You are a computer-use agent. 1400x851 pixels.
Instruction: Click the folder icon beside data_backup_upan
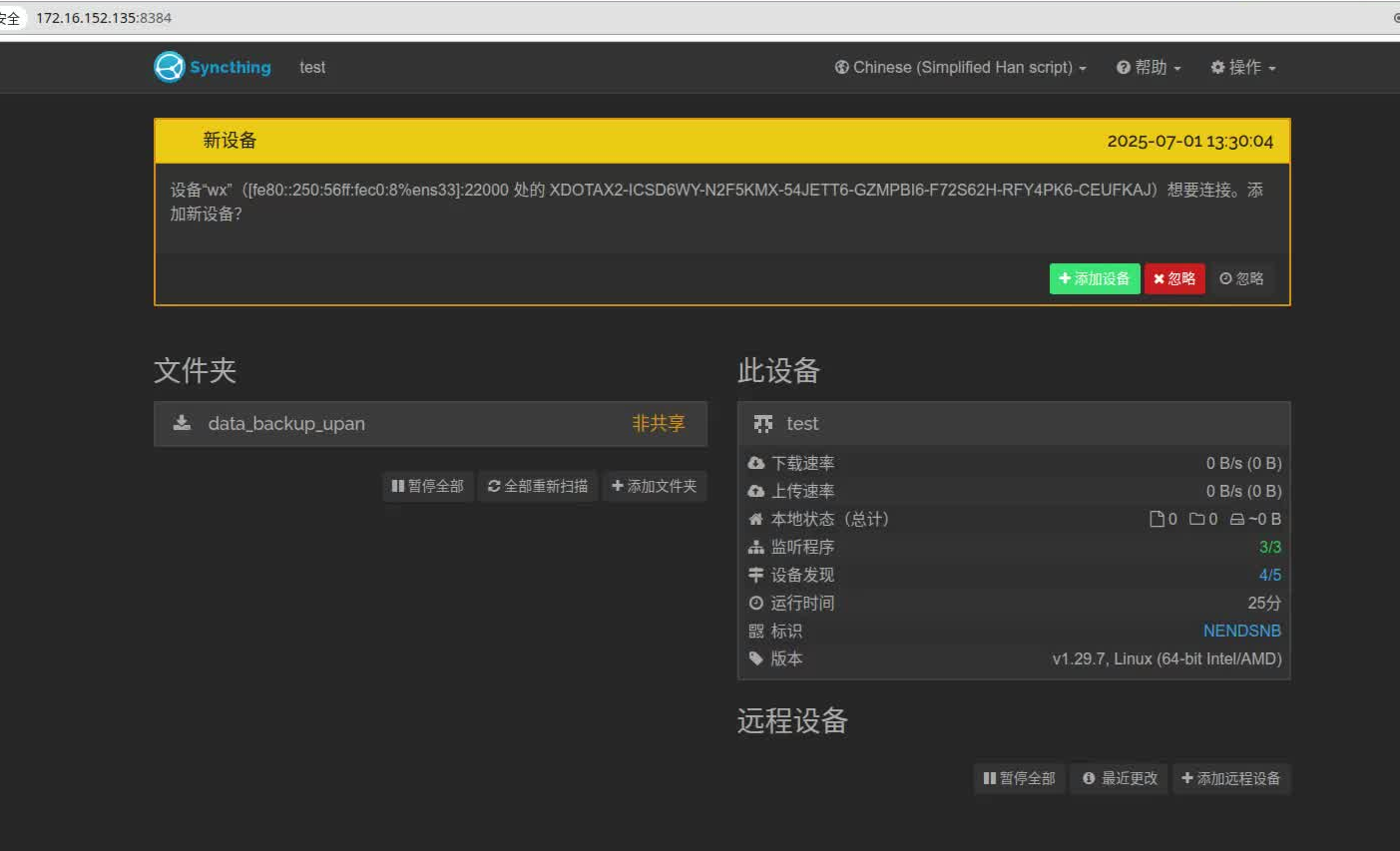point(181,423)
